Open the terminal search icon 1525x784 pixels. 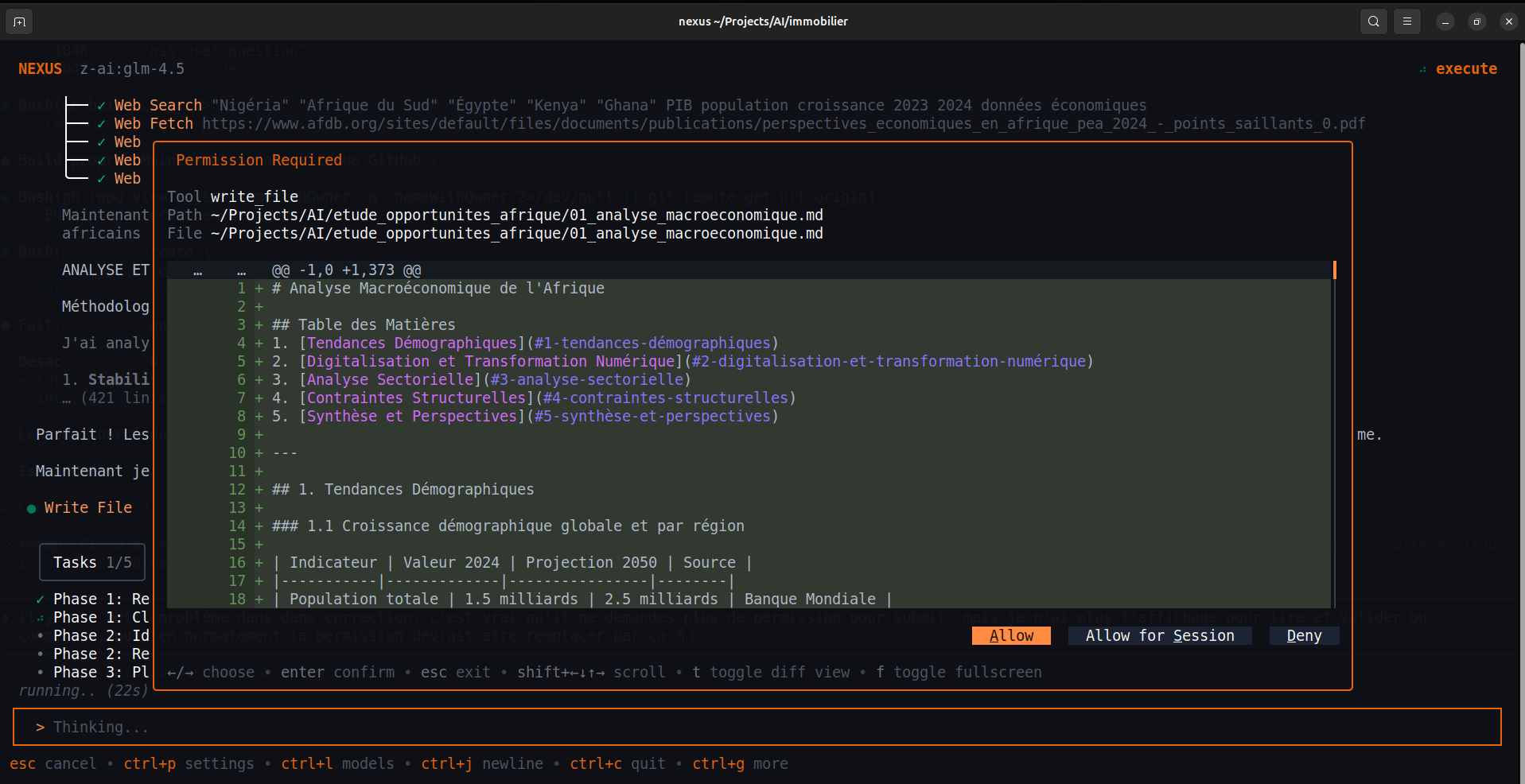click(1373, 21)
